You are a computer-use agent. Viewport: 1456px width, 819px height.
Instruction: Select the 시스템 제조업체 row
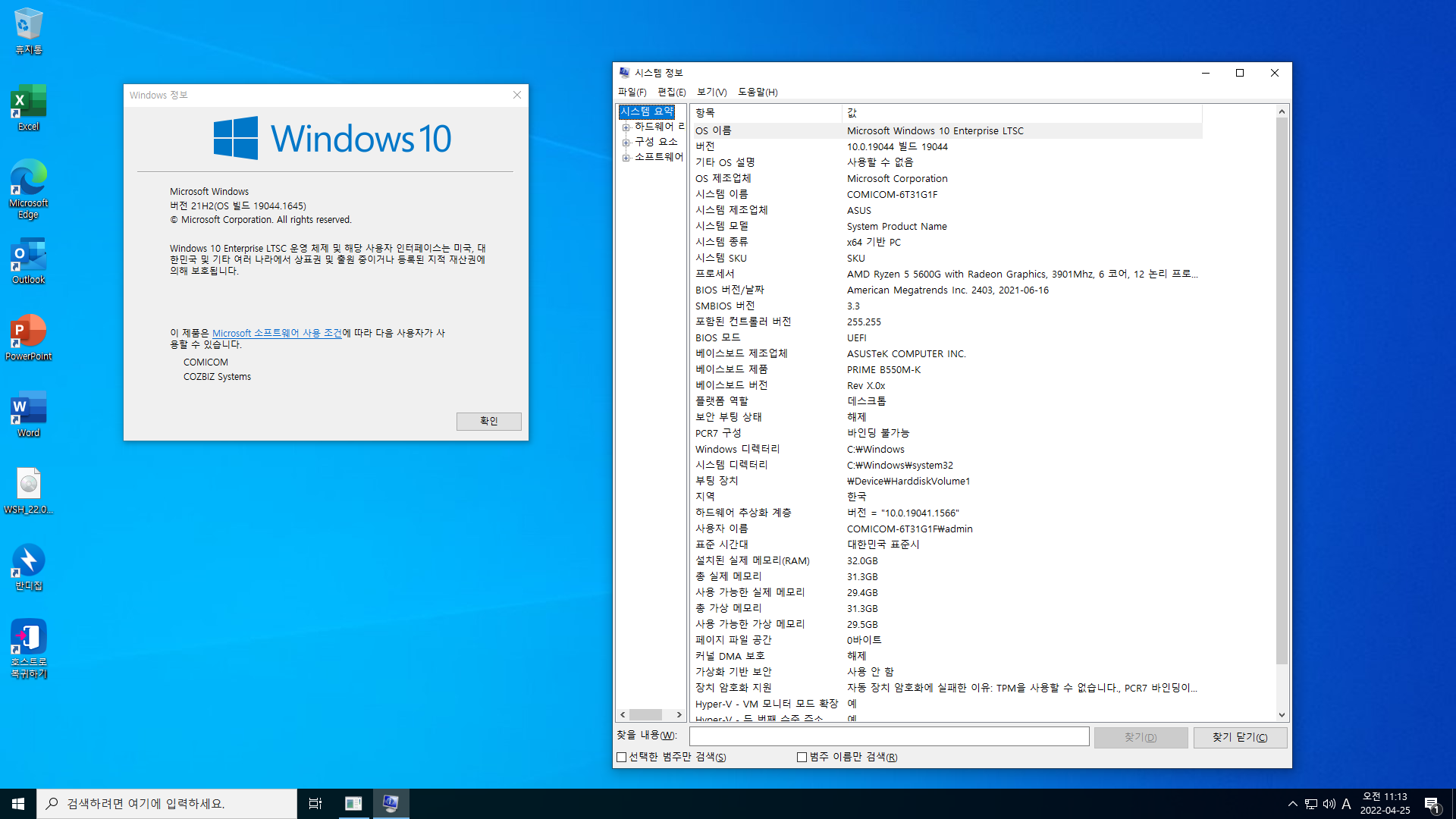(946, 210)
